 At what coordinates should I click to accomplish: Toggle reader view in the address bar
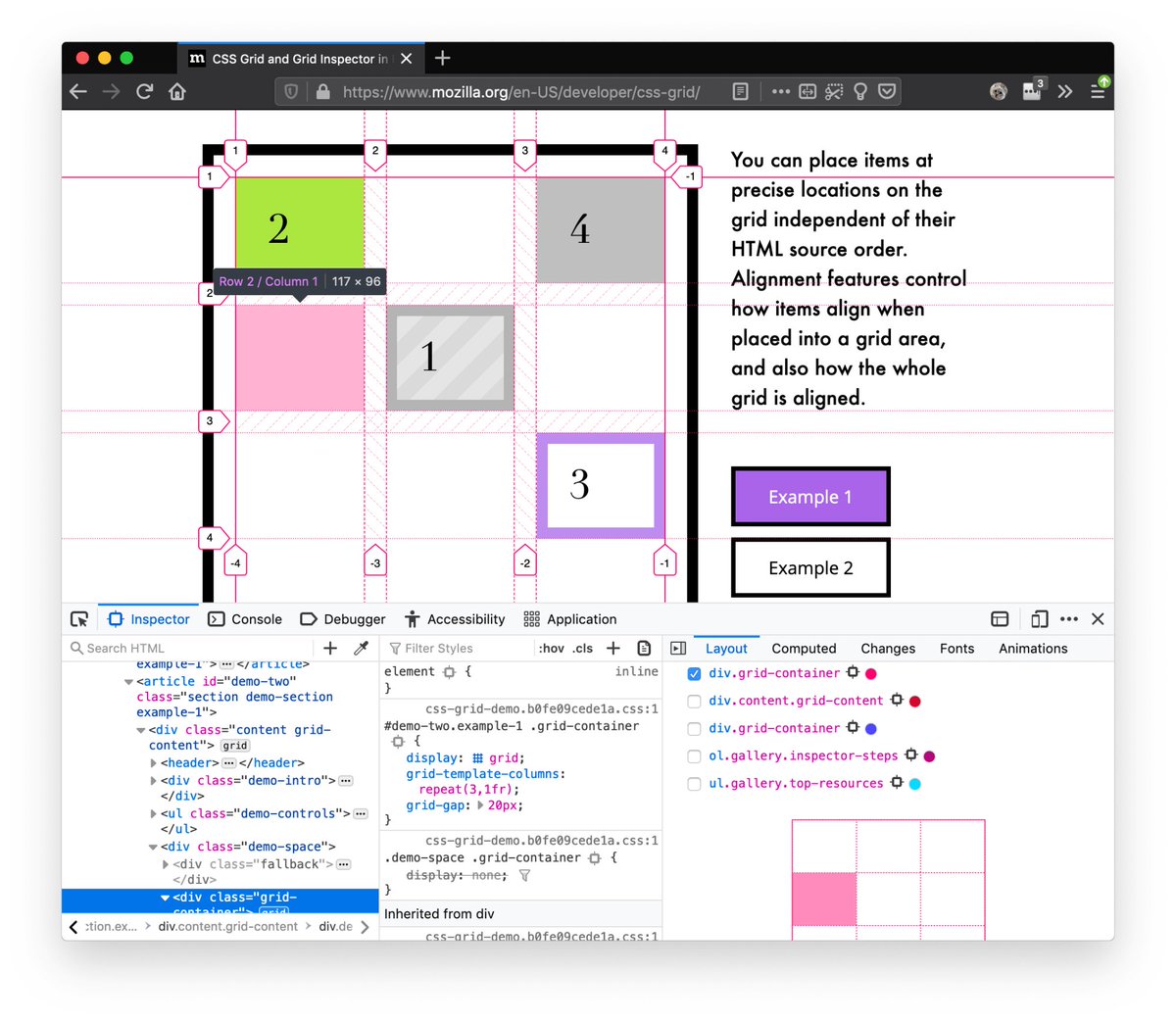click(741, 91)
